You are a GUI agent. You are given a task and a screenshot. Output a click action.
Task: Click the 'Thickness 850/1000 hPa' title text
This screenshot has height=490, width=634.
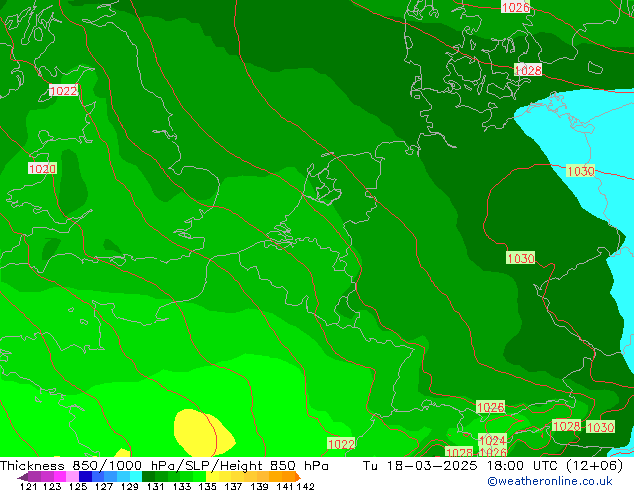point(89,466)
